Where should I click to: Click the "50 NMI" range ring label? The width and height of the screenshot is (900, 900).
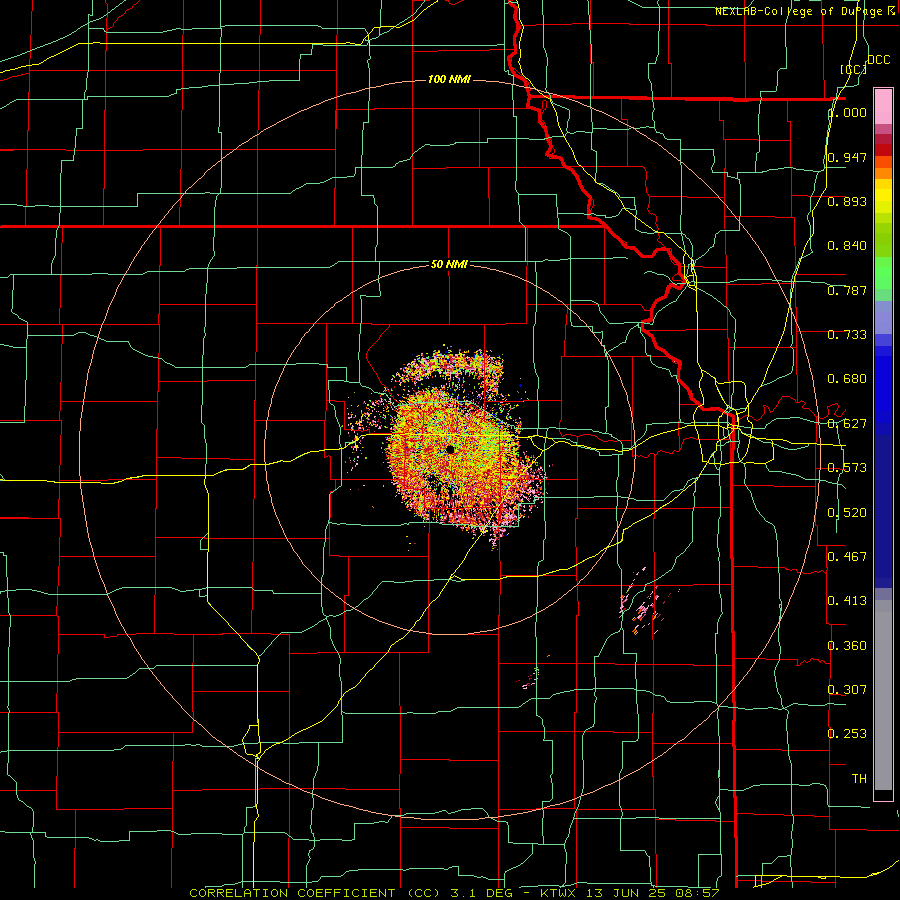(449, 265)
